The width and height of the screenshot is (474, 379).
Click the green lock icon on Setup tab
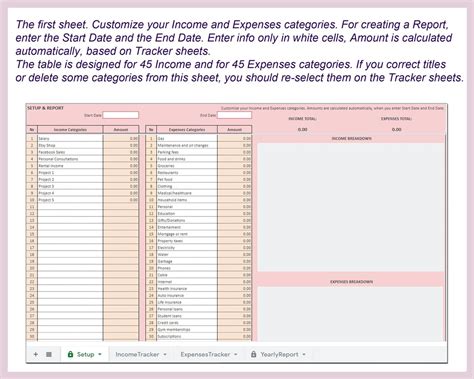point(70,354)
